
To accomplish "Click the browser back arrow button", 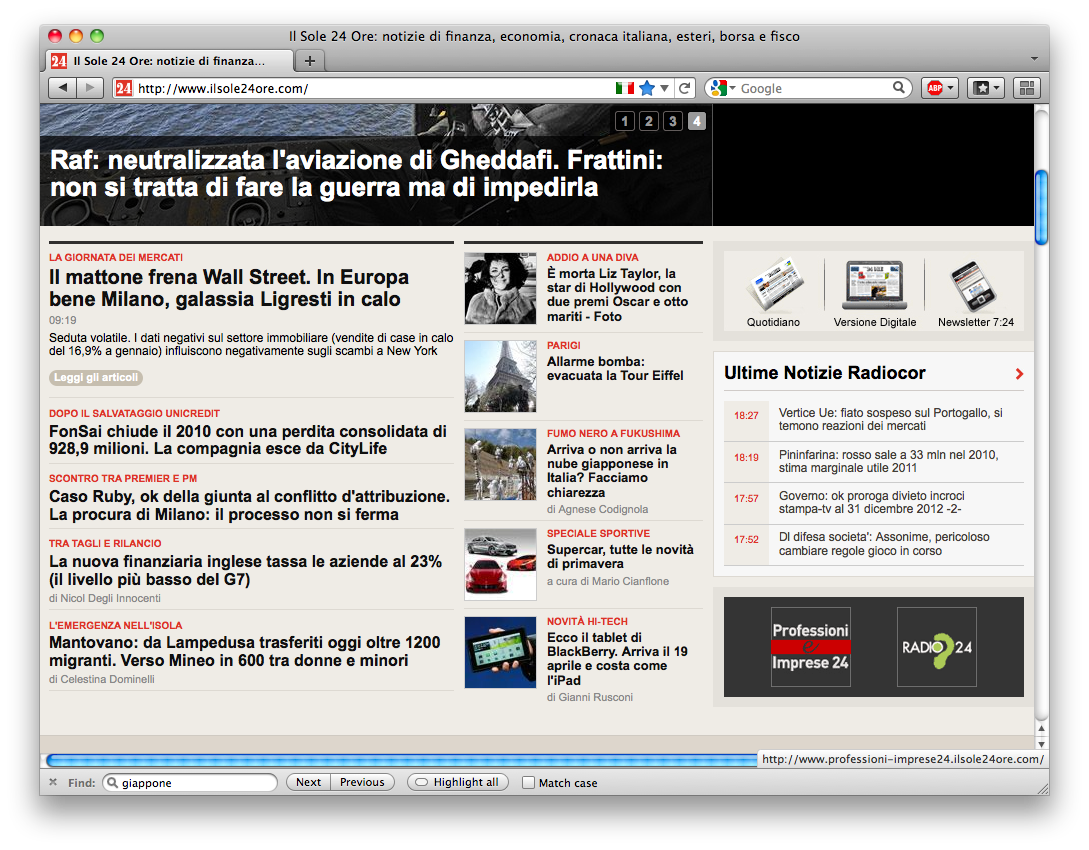I will pos(63,88).
